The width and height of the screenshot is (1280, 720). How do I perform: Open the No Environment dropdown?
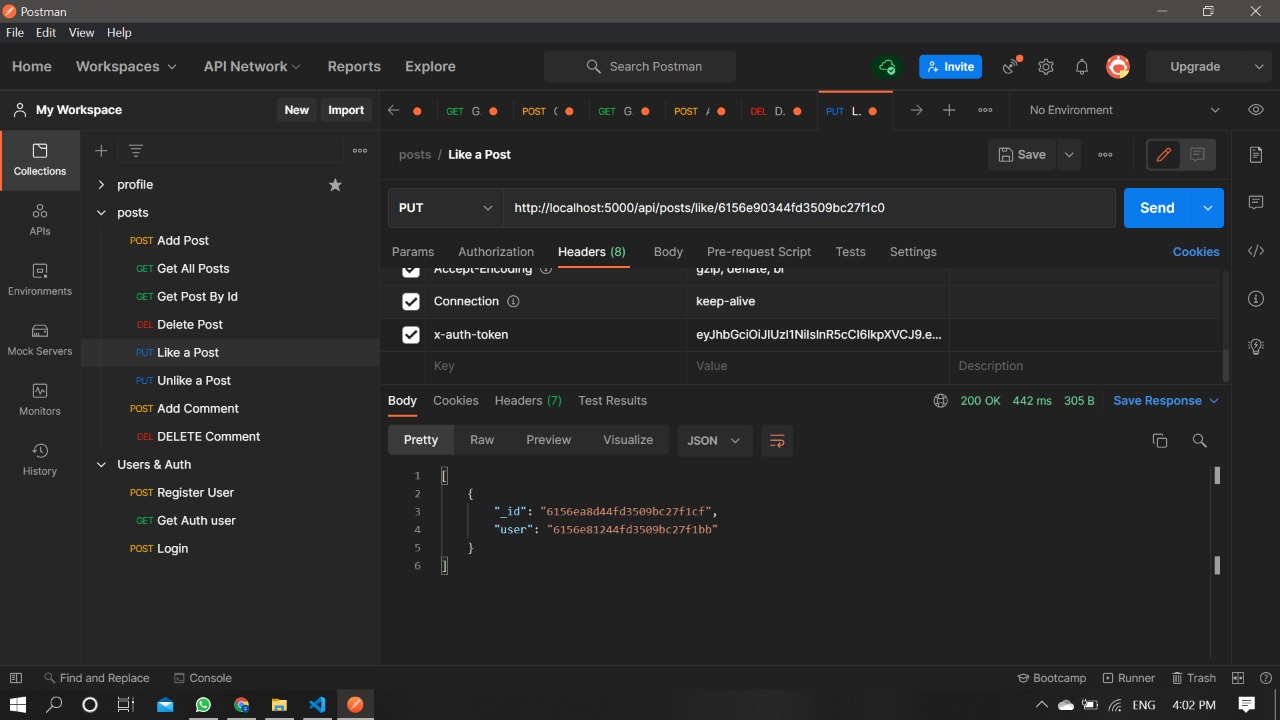click(x=1125, y=110)
